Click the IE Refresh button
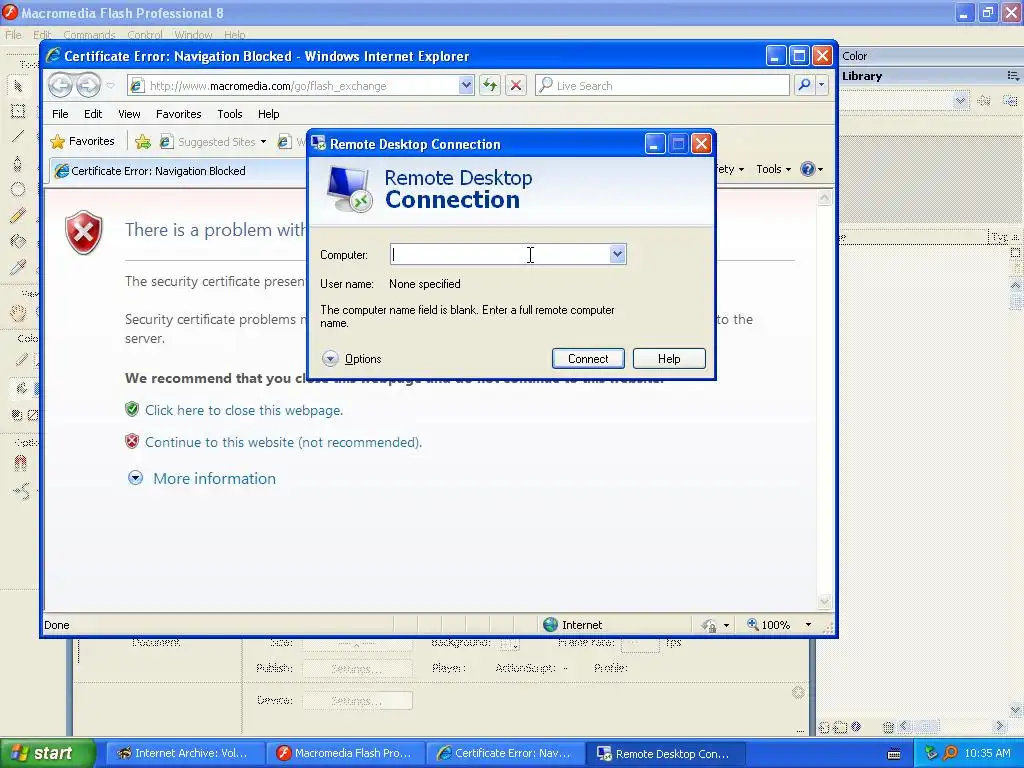The image size is (1024, 768). coord(490,86)
